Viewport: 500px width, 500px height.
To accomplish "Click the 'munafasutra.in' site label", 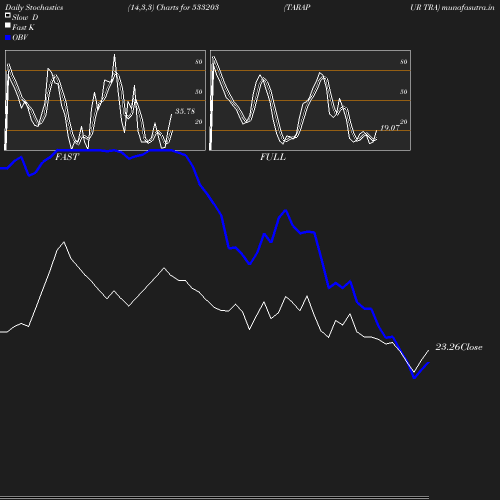I will (x=468, y=7).
